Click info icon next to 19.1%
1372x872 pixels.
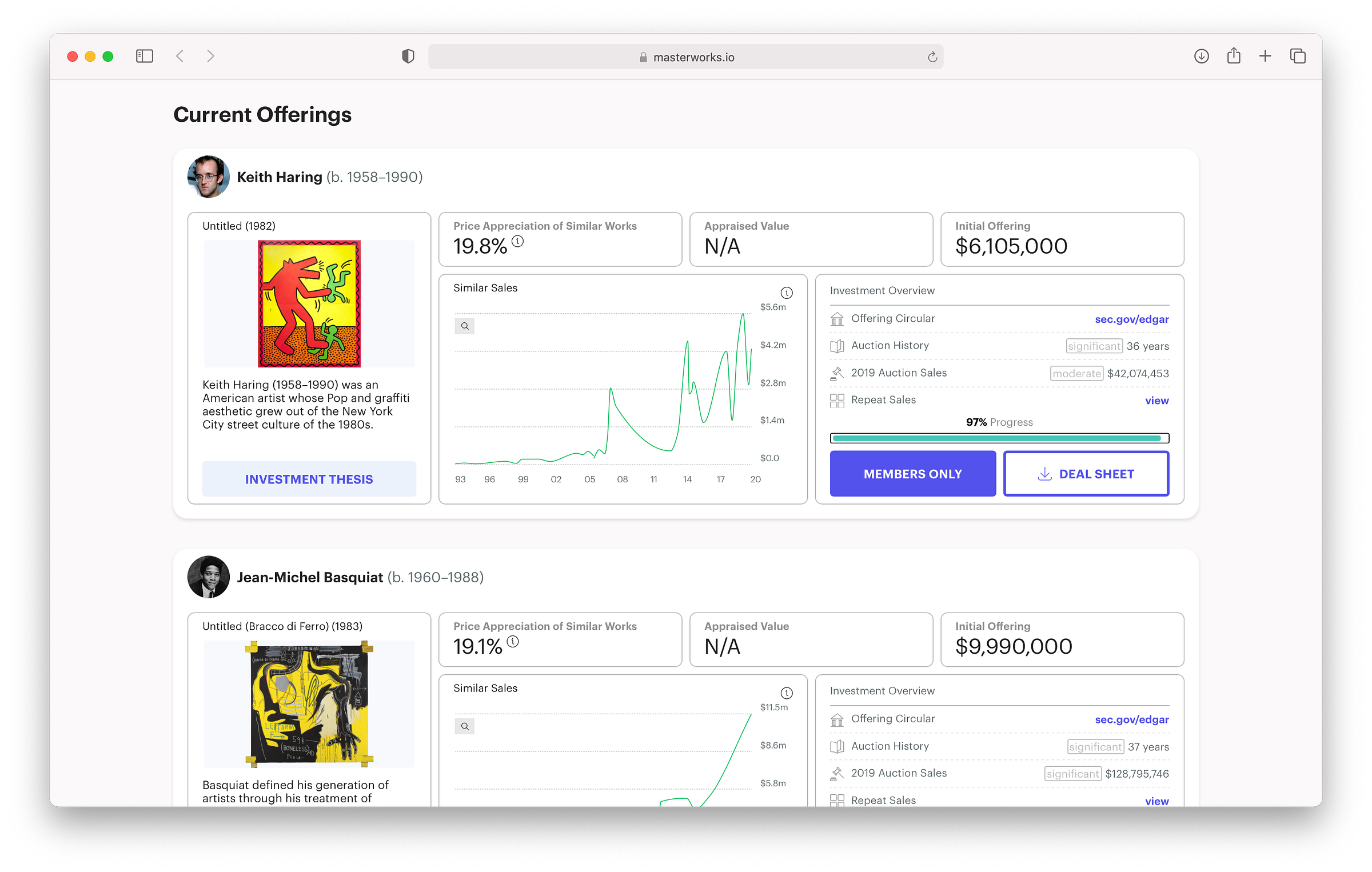pos(513,641)
